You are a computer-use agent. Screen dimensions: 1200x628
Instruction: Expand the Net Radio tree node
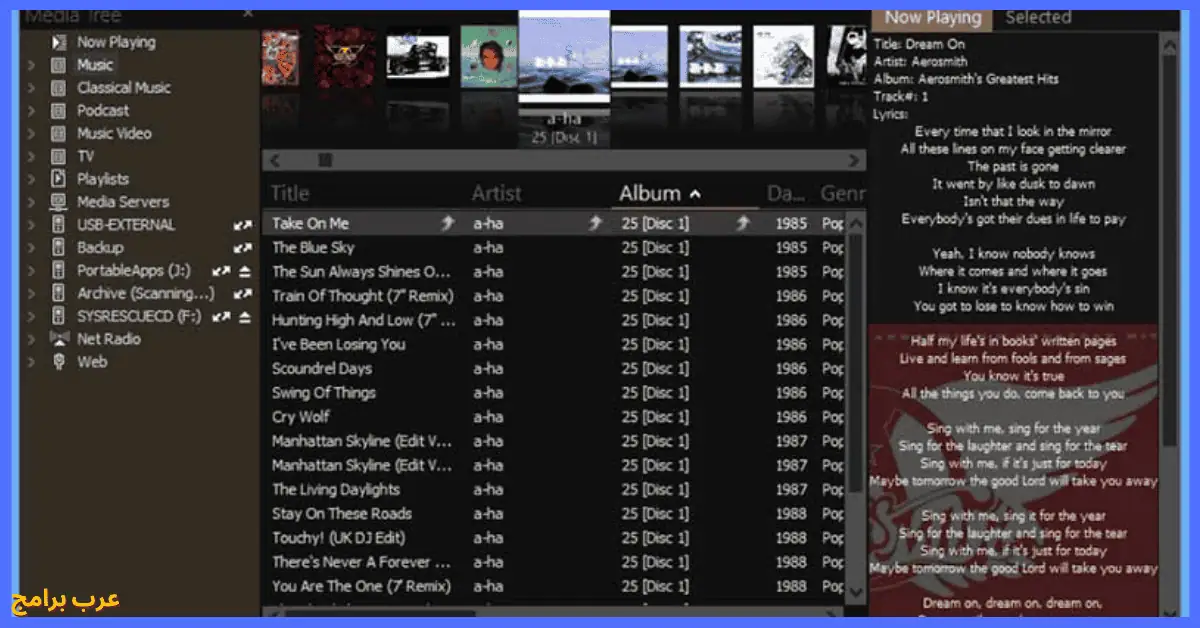click(31, 339)
